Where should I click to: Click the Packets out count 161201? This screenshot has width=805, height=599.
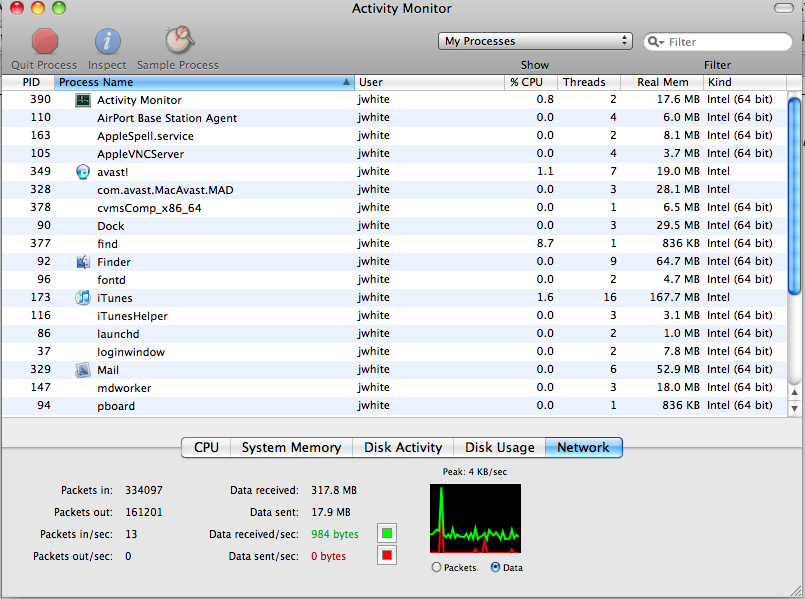coord(144,512)
